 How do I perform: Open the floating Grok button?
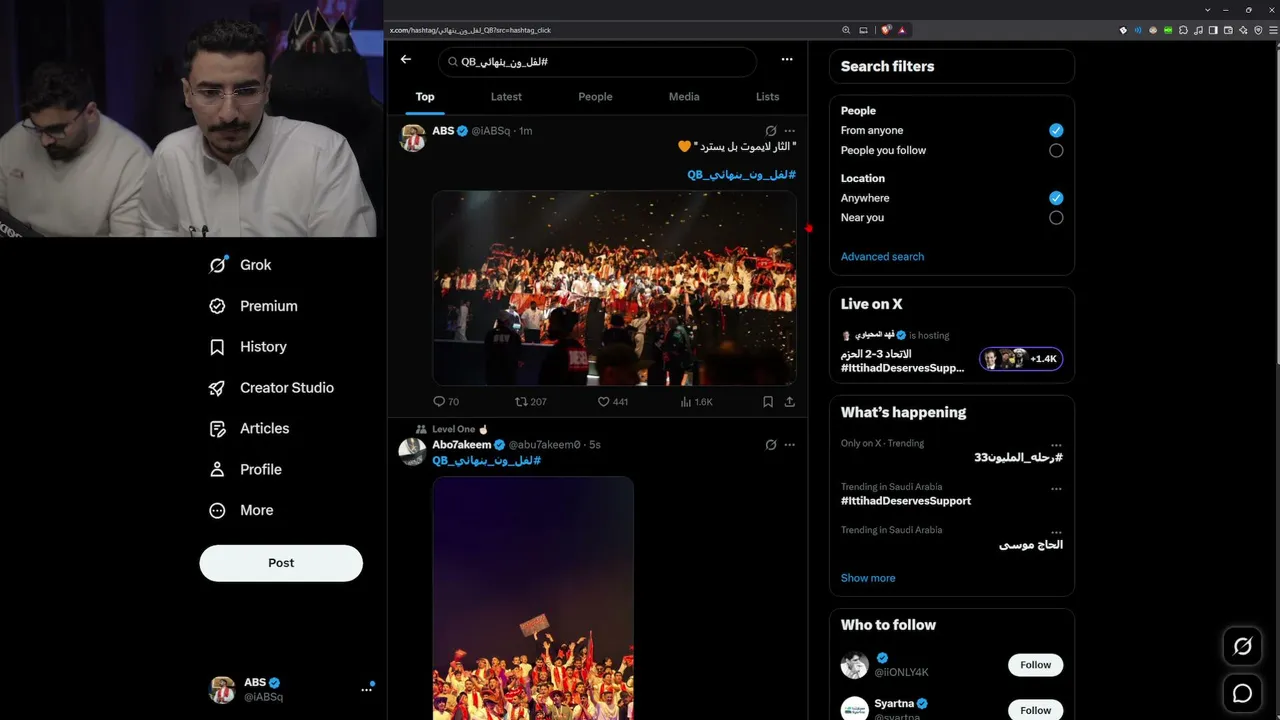point(1243,647)
